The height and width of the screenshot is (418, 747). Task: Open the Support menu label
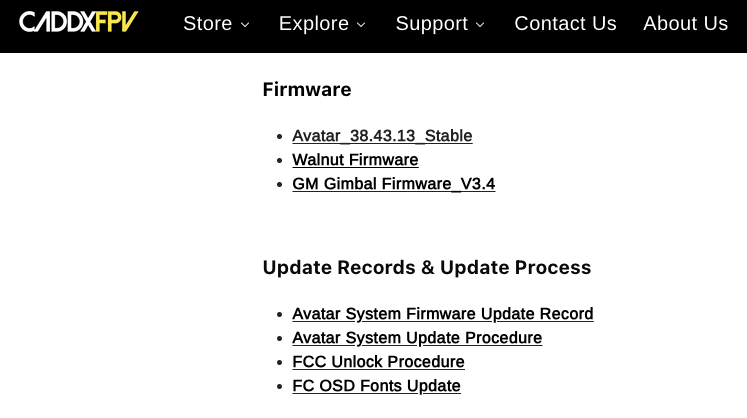pyautogui.click(x=431, y=23)
